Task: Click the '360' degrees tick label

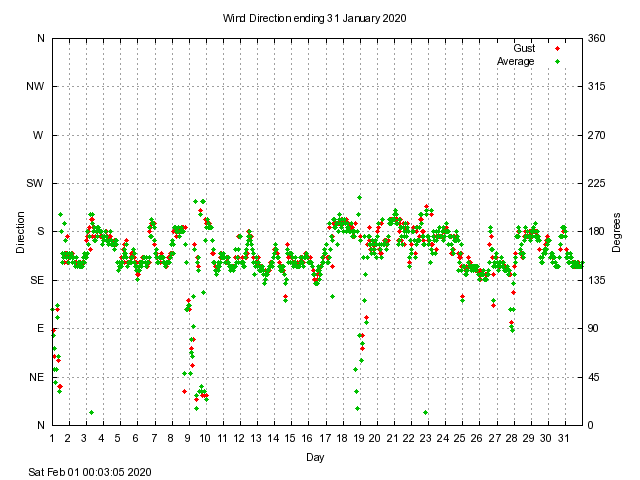Action: [x=596, y=38]
